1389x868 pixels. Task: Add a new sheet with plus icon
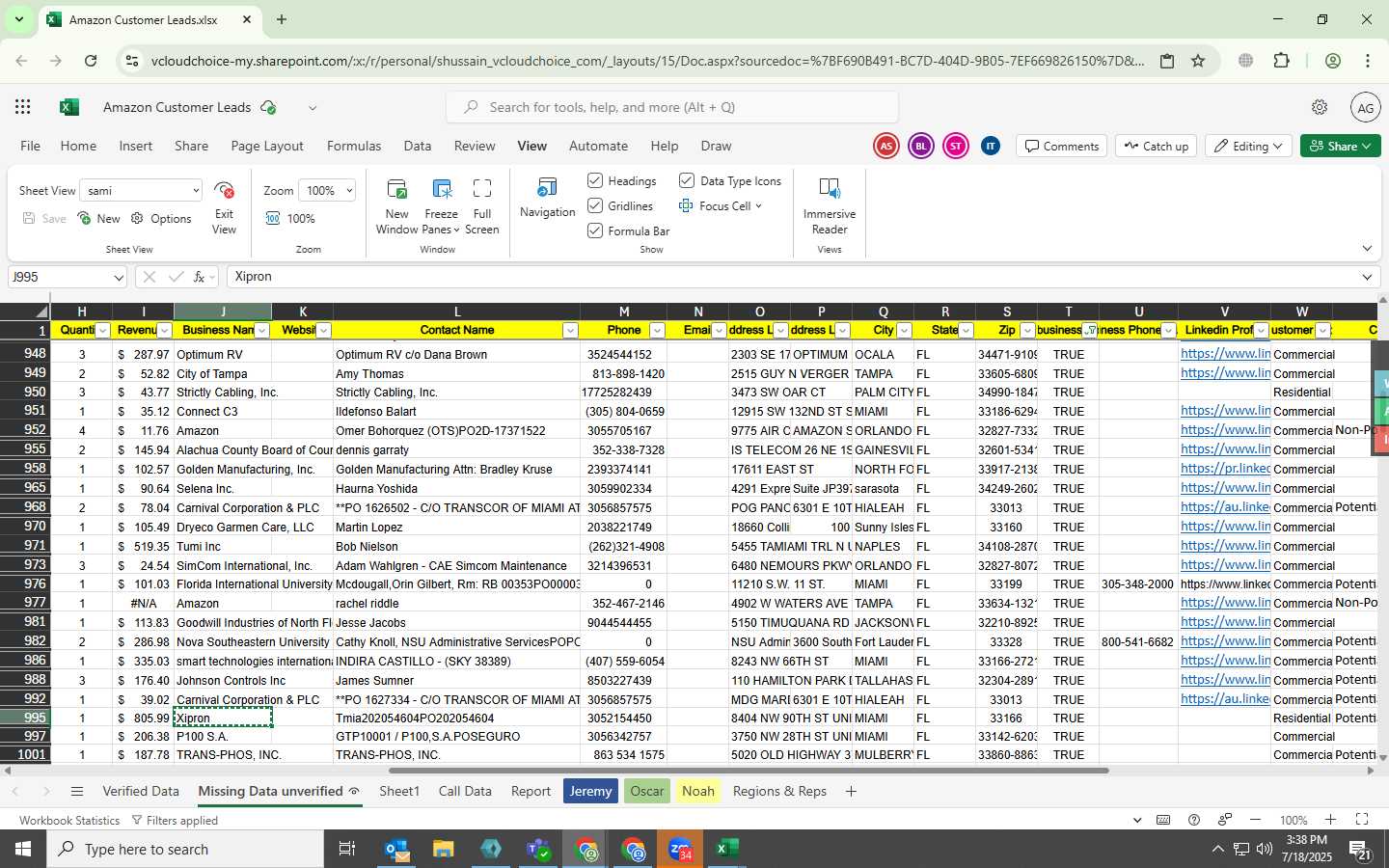click(851, 792)
